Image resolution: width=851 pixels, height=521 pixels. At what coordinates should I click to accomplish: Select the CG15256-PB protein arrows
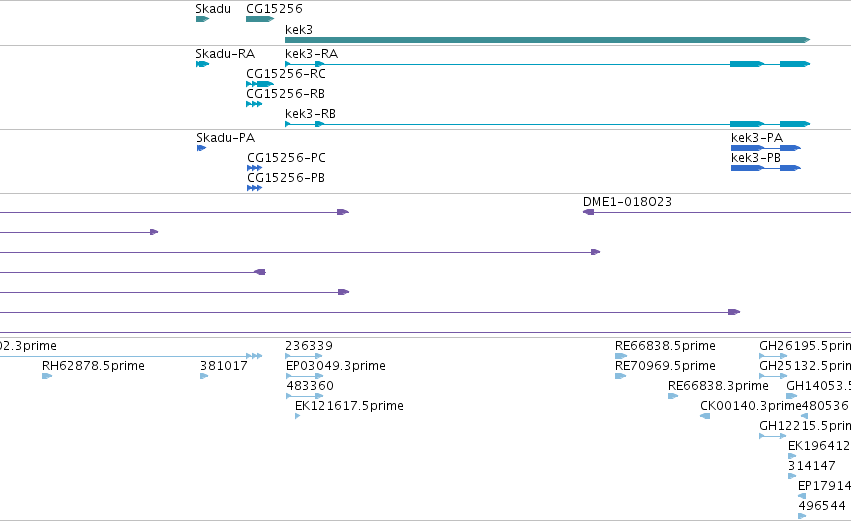[255, 188]
